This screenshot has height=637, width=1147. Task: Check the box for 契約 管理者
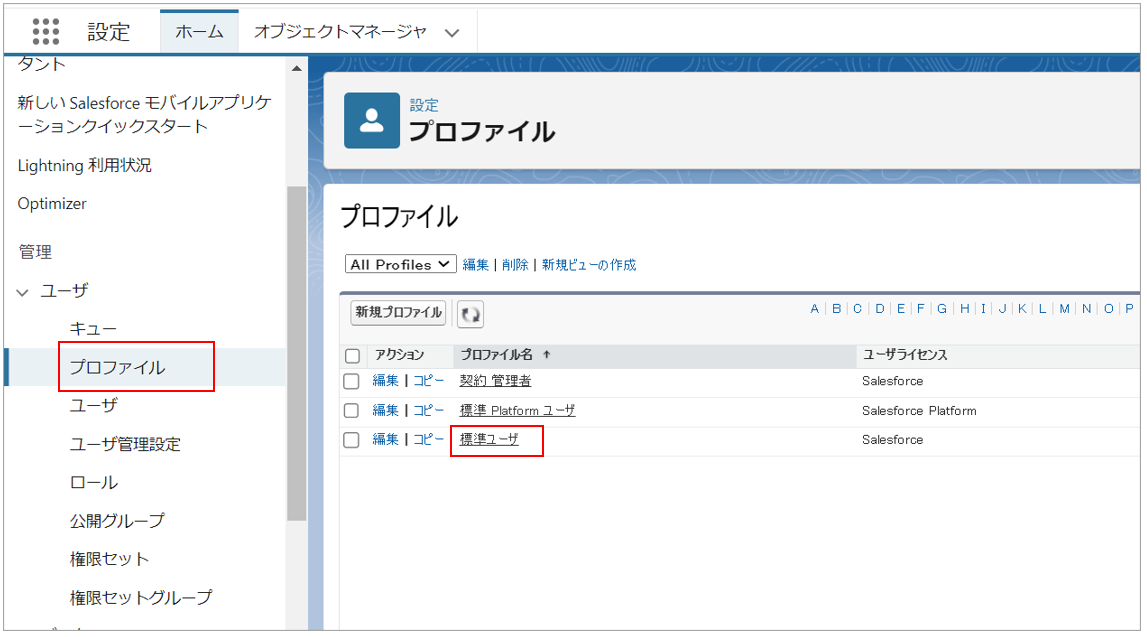click(x=352, y=381)
